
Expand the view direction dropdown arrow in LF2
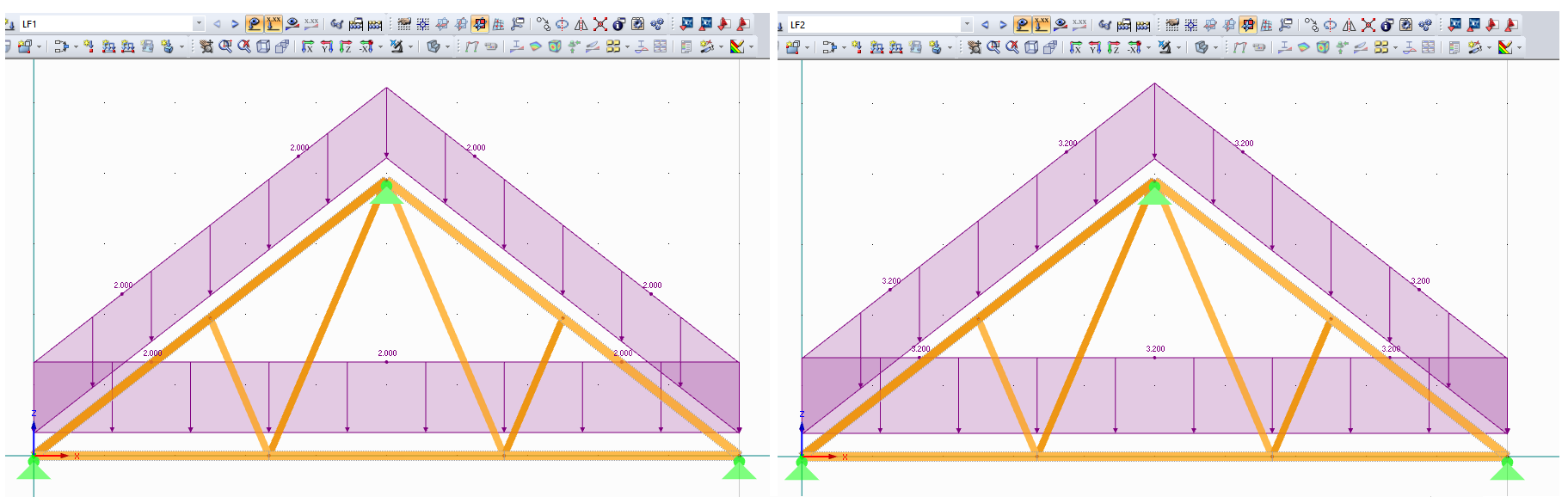(1148, 46)
